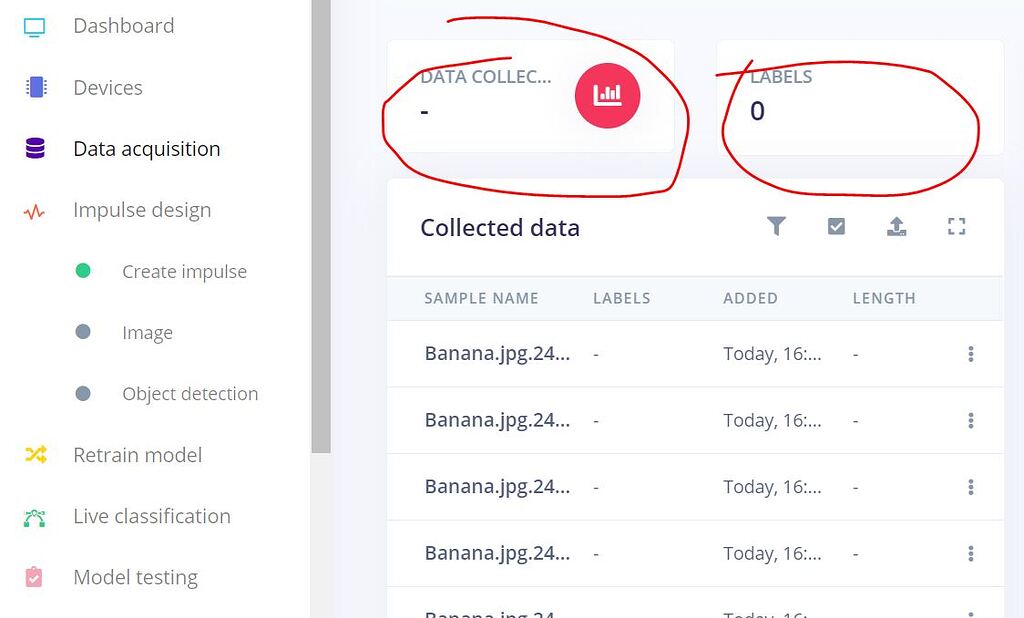Go to Dashboard in the sidebar

tap(123, 26)
